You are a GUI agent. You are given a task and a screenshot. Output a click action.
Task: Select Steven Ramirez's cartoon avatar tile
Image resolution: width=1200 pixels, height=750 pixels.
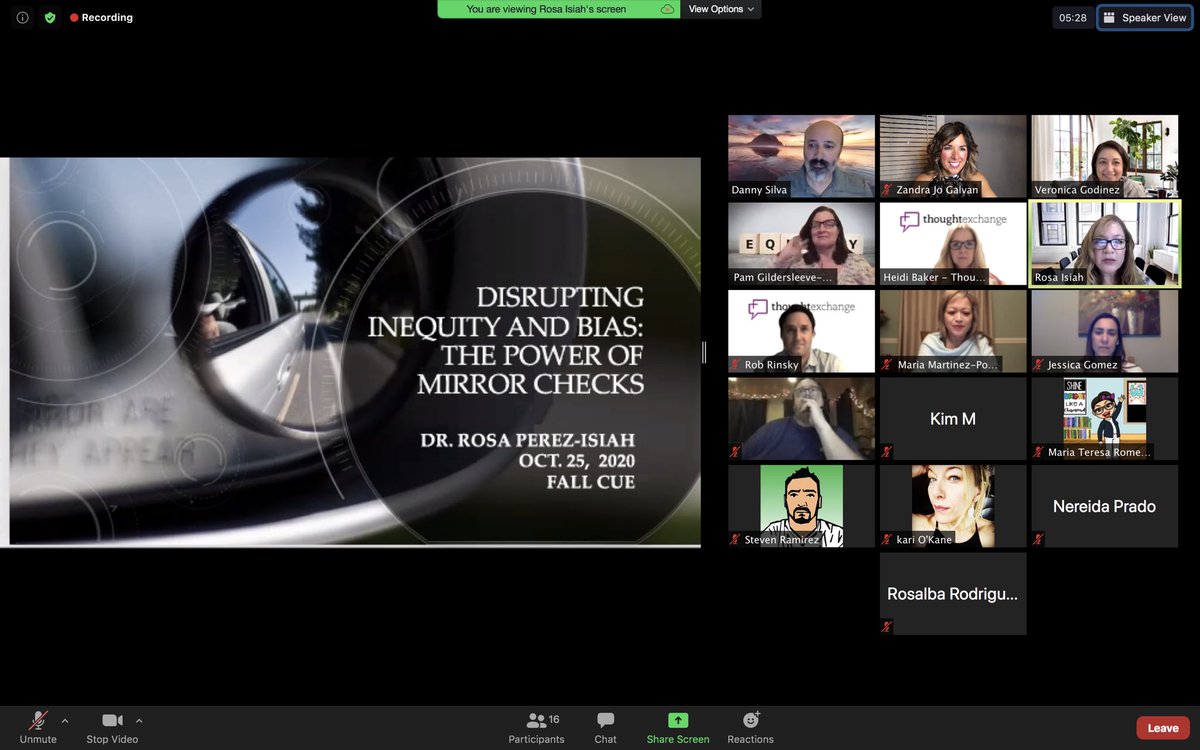[x=801, y=506]
